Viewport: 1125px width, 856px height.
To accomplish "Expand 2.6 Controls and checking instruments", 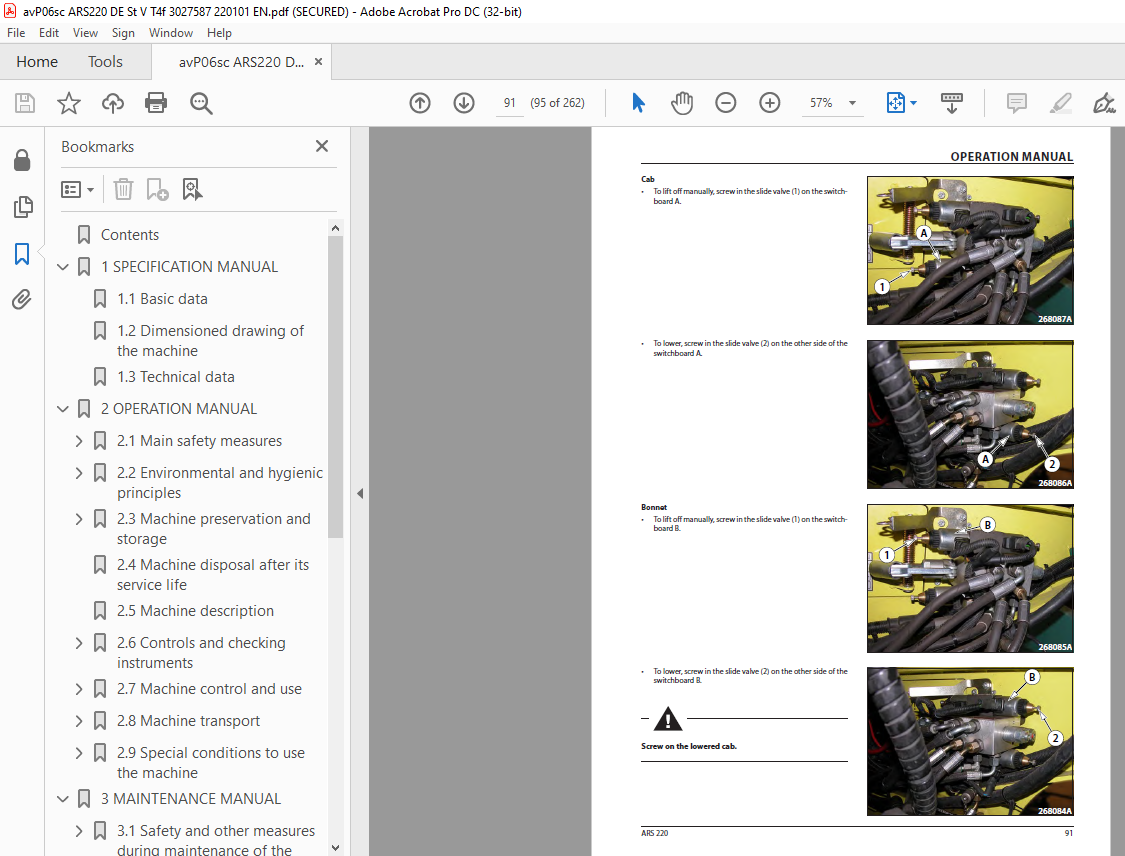I will pyautogui.click(x=79, y=643).
